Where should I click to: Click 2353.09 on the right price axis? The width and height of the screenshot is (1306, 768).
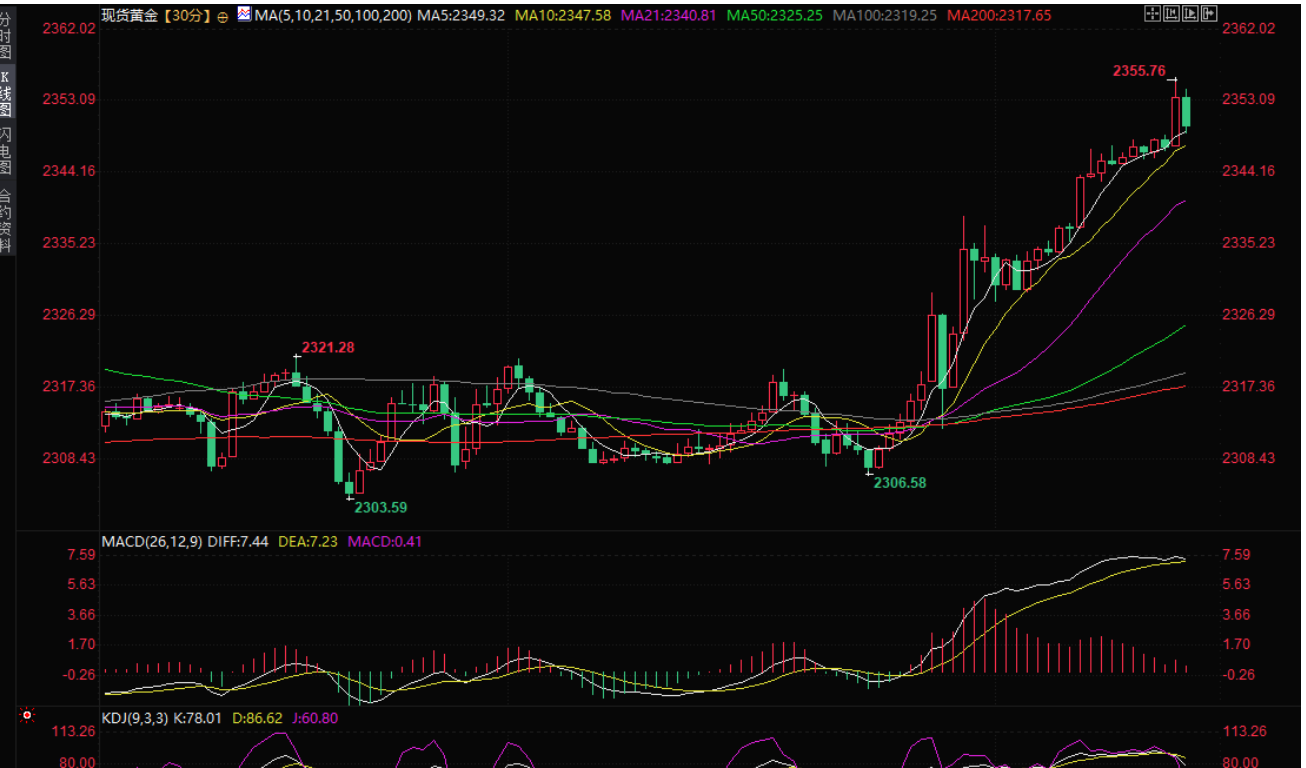[1249, 99]
